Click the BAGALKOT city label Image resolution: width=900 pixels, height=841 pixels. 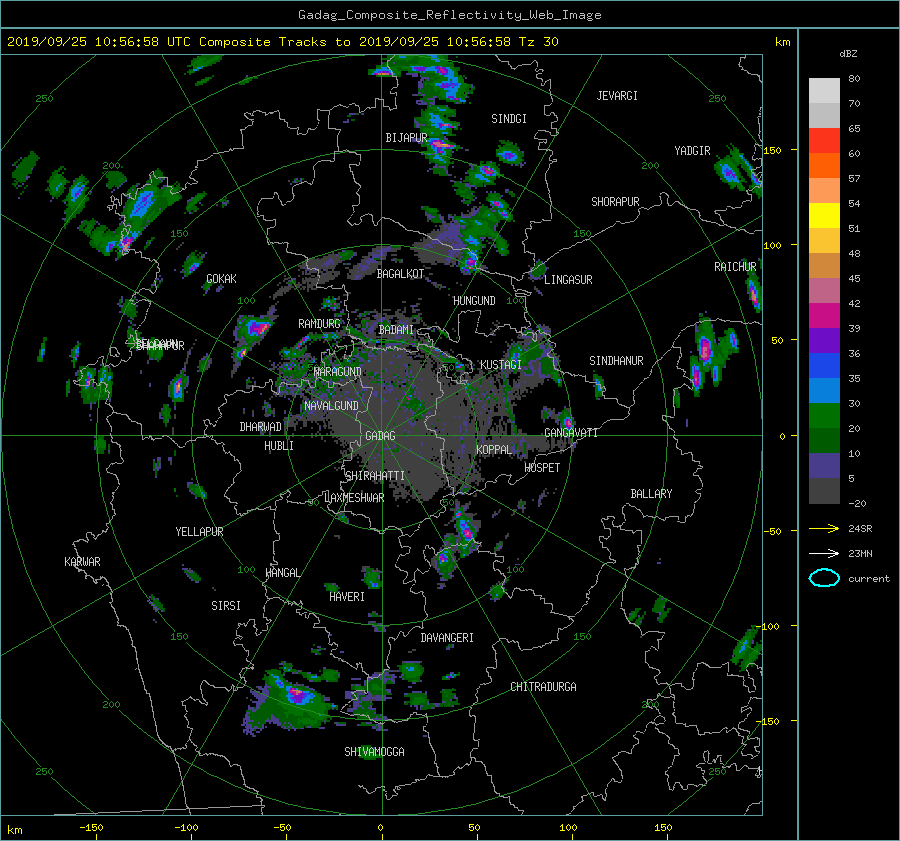point(400,274)
